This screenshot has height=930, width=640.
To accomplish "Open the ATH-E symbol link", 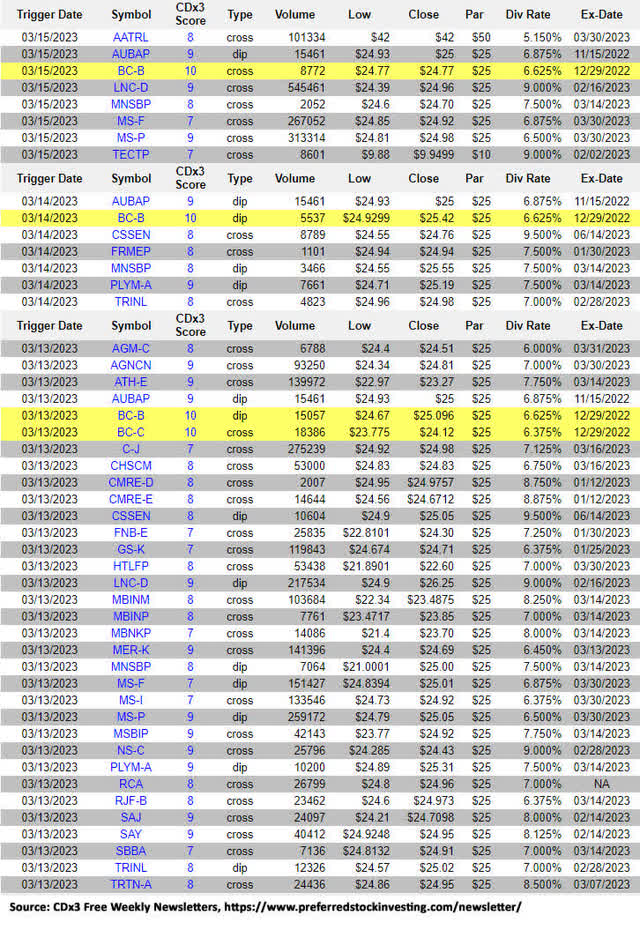I will click(130, 382).
